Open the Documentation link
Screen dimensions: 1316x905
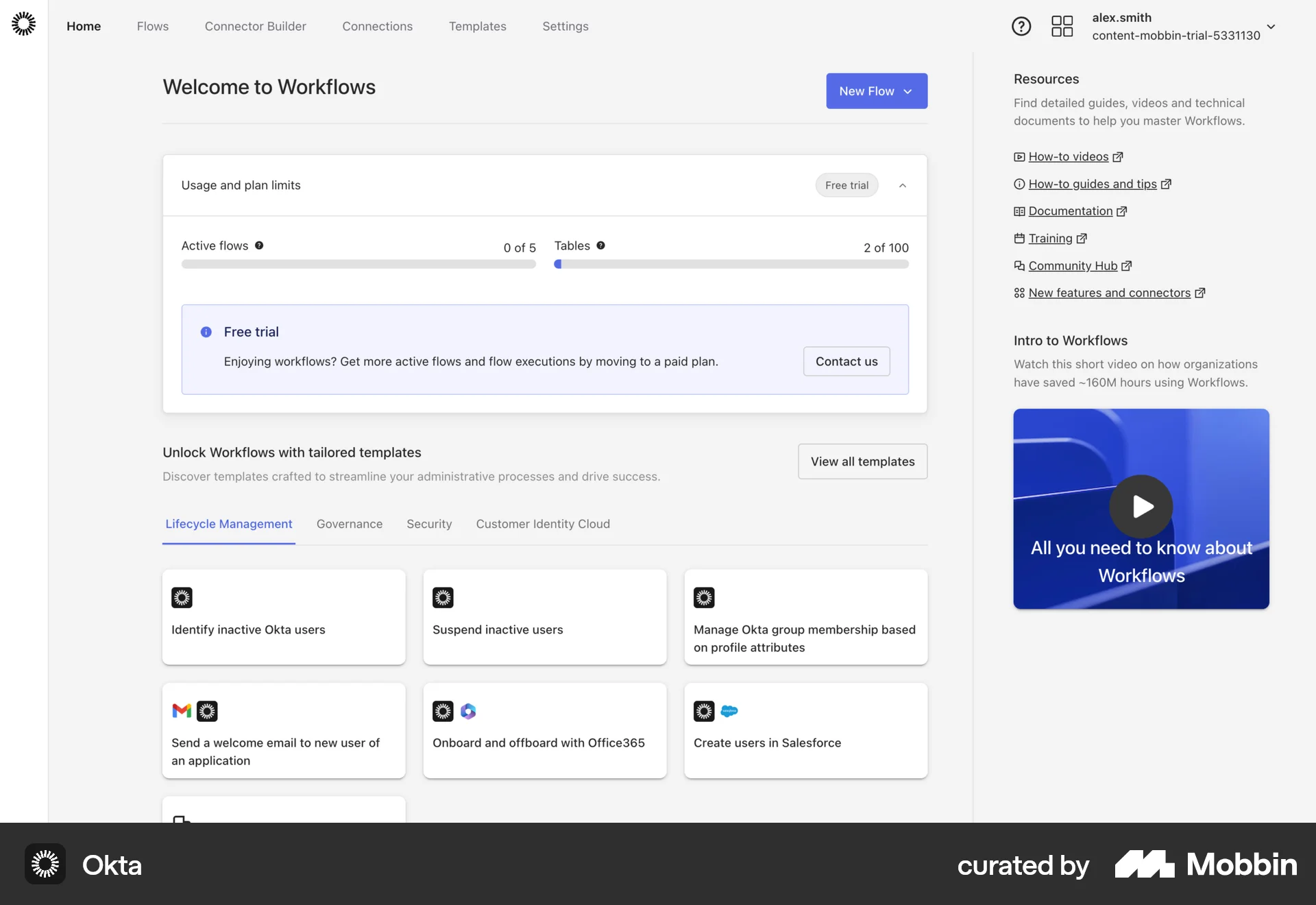(1070, 210)
